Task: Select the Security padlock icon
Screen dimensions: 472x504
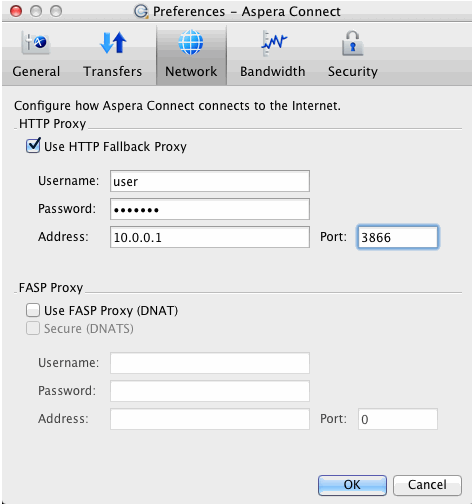Action: pyautogui.click(x=352, y=43)
